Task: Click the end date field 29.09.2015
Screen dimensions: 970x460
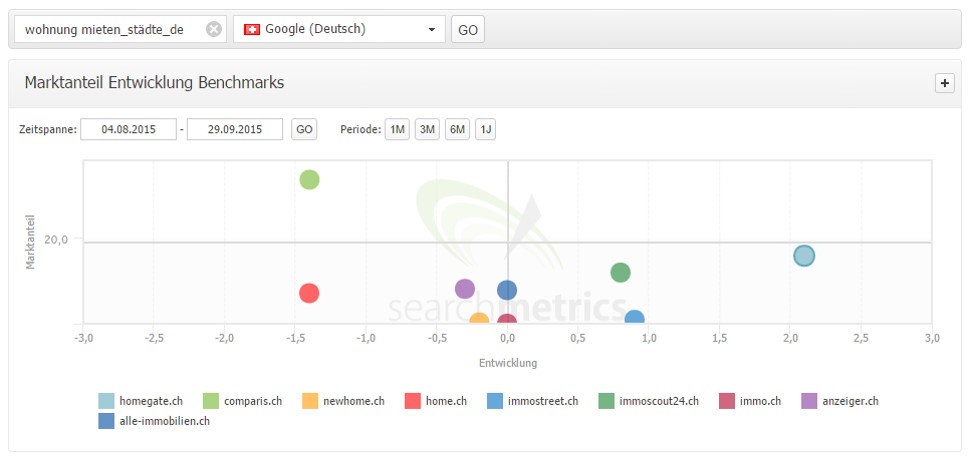Action: pos(234,129)
